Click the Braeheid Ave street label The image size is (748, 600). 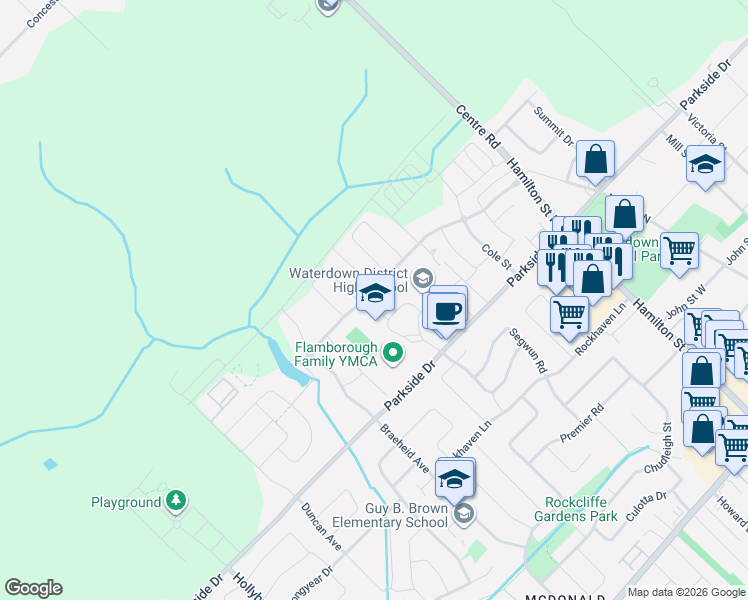[x=404, y=448]
